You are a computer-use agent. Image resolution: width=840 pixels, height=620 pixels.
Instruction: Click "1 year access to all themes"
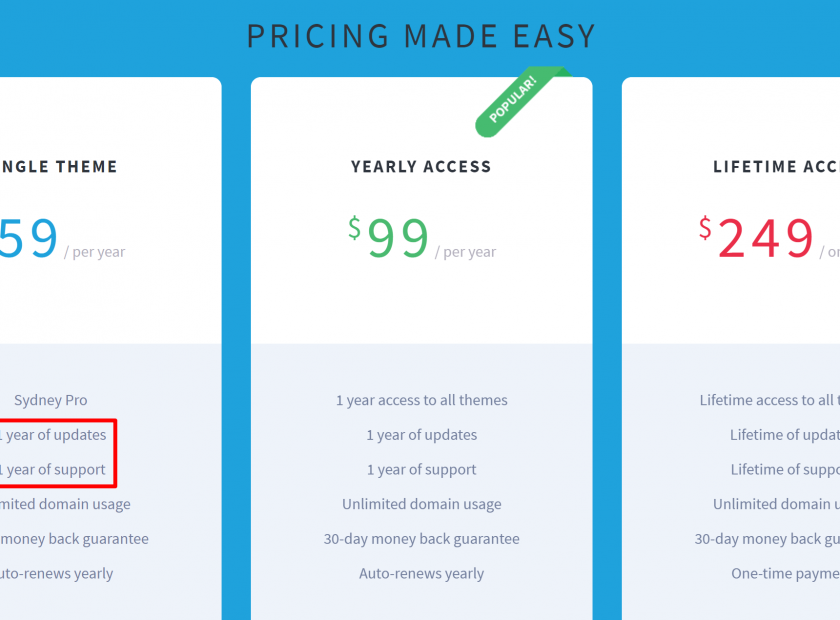[x=421, y=400]
